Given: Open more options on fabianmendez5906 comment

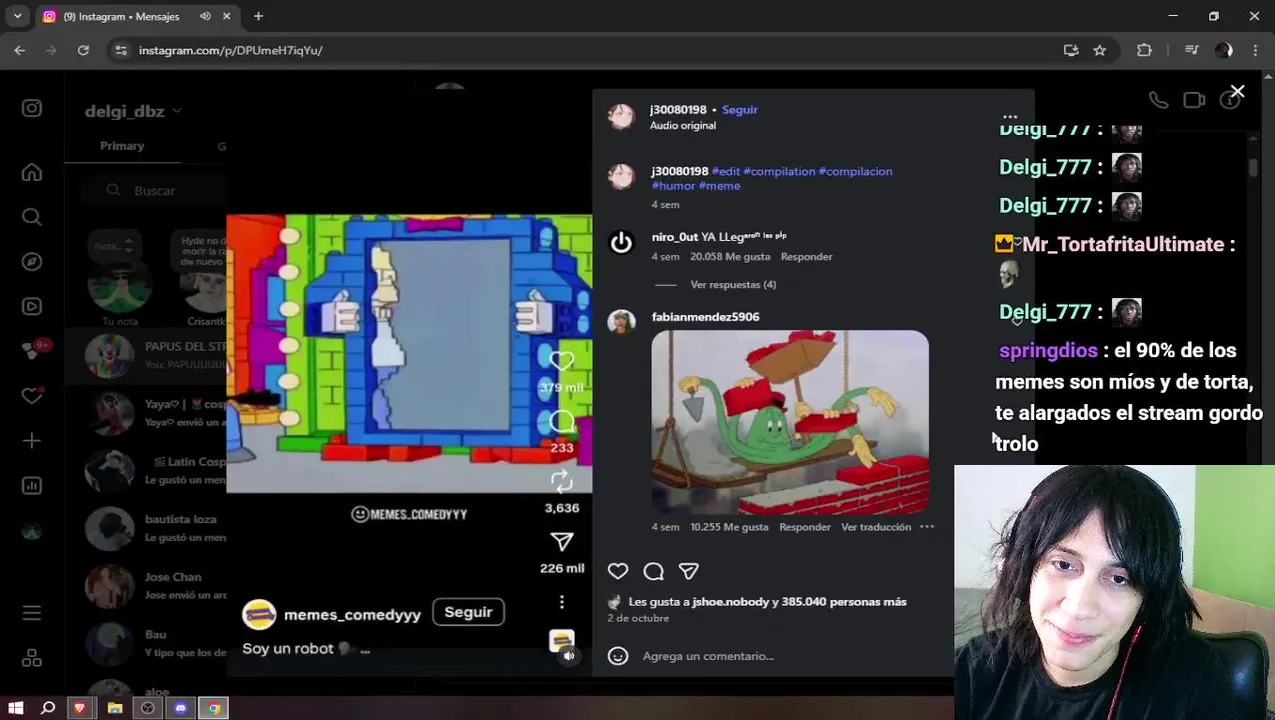Looking at the screenshot, I should click(927, 527).
